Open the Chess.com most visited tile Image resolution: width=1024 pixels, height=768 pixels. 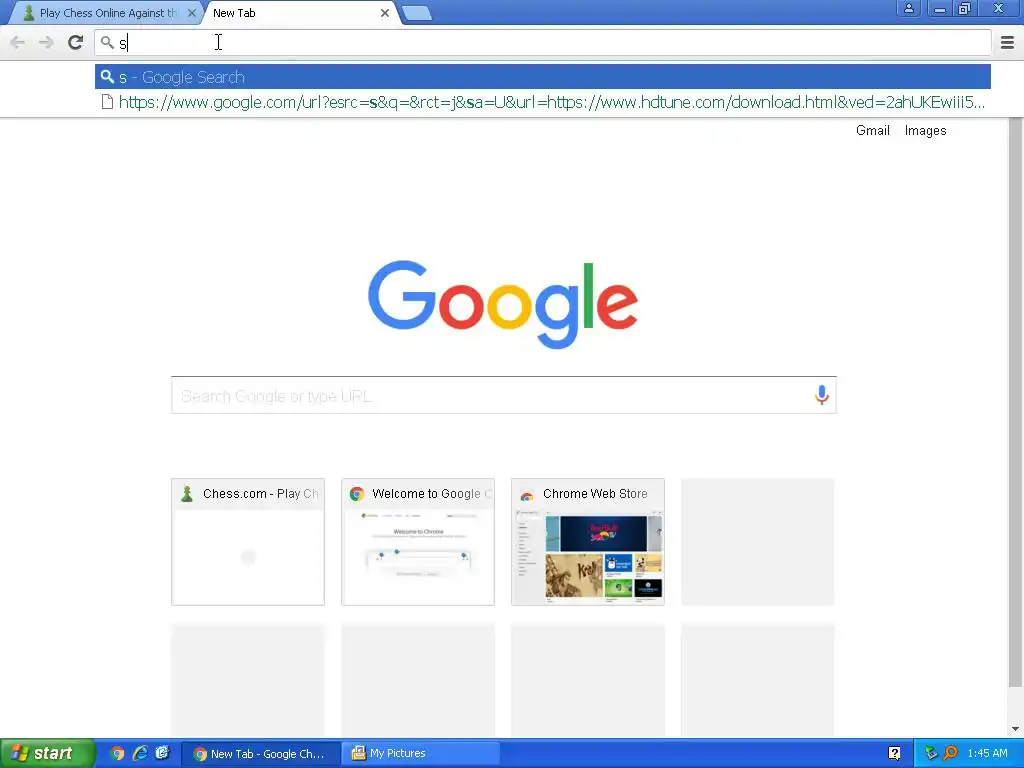click(x=248, y=542)
